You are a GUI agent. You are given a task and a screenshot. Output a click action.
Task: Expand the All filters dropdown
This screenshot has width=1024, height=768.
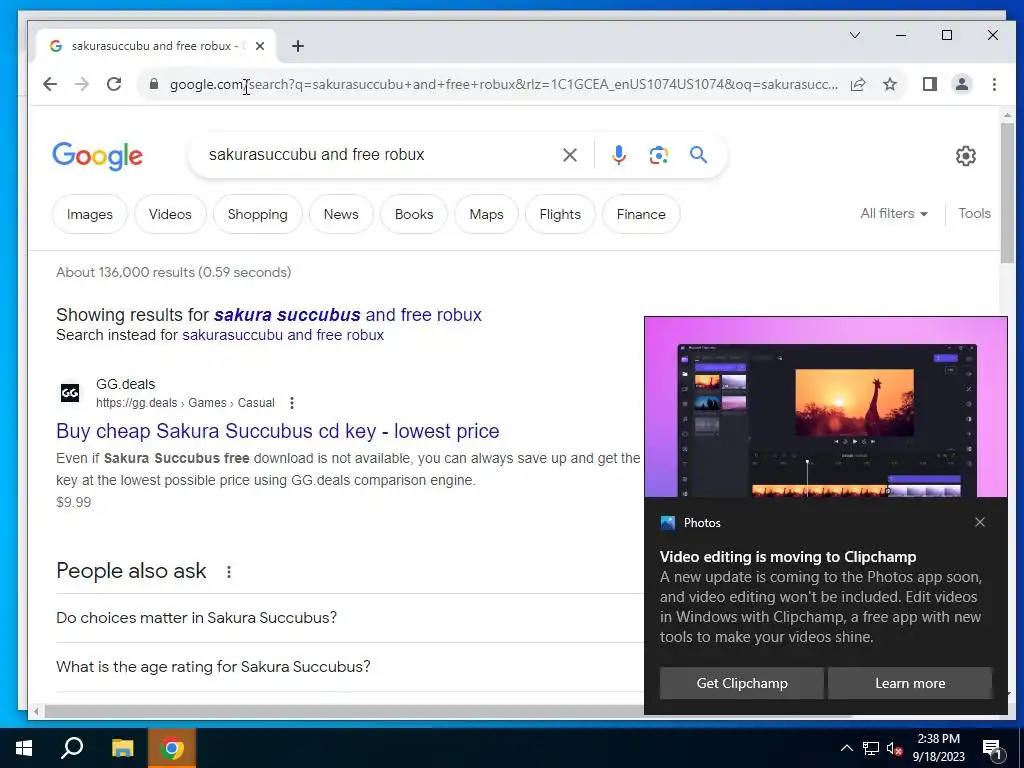(894, 214)
